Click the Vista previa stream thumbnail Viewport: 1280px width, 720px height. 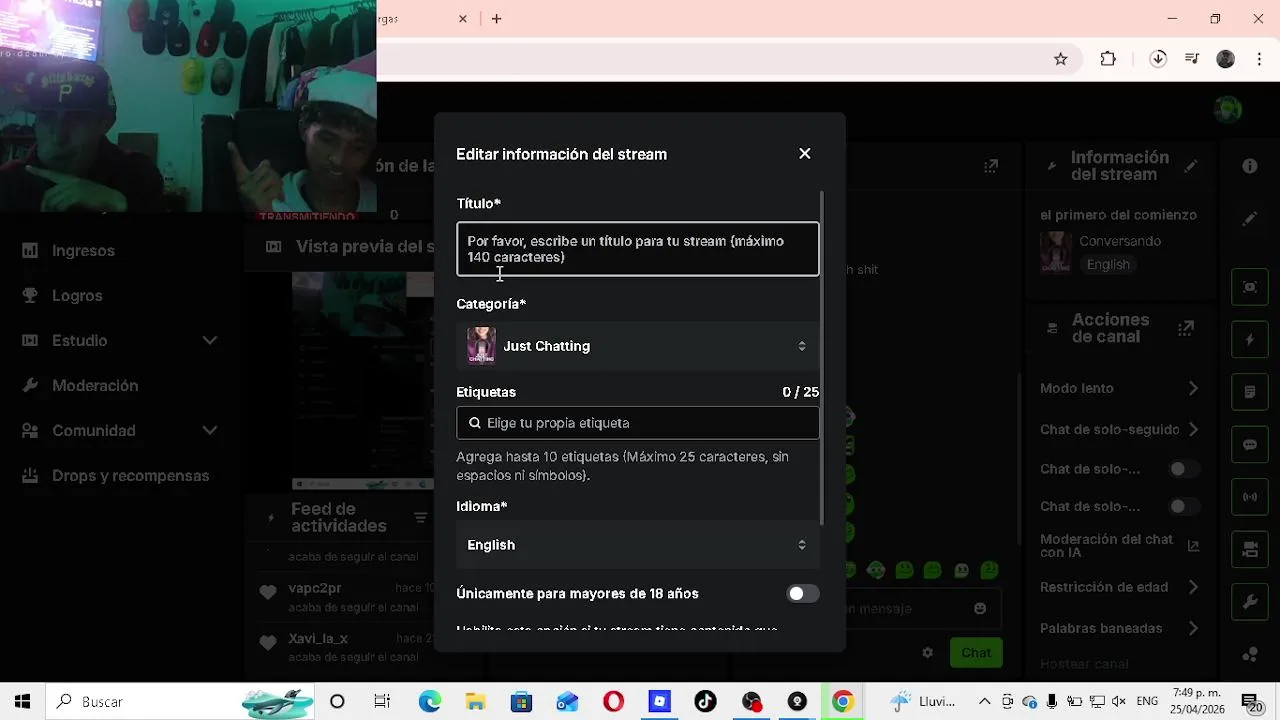[363, 380]
